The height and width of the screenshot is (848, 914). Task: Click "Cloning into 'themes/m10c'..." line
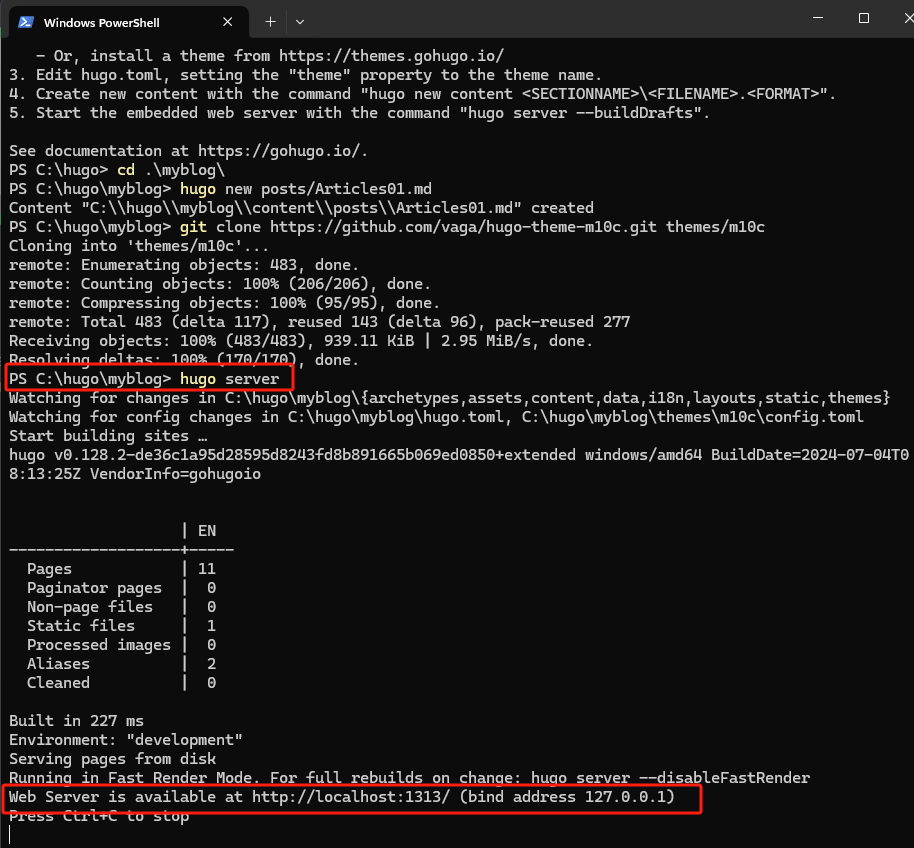139,246
